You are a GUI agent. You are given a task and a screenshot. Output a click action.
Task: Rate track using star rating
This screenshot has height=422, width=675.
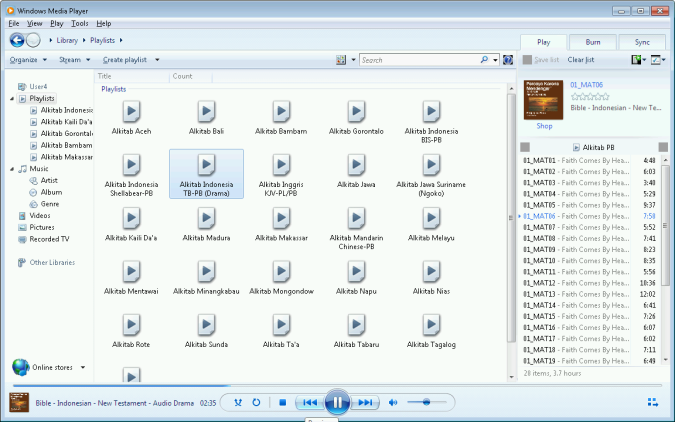coord(590,96)
